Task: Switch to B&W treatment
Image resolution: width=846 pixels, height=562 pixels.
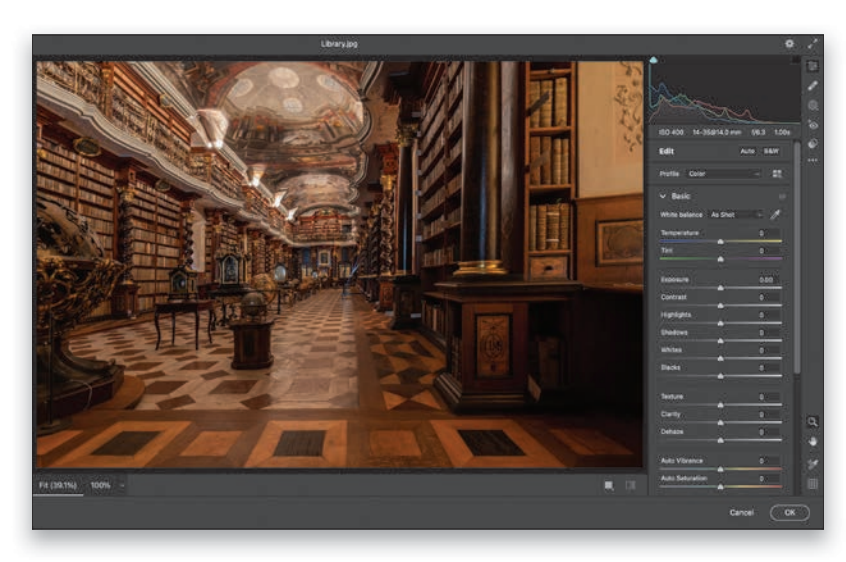Action: (x=771, y=151)
